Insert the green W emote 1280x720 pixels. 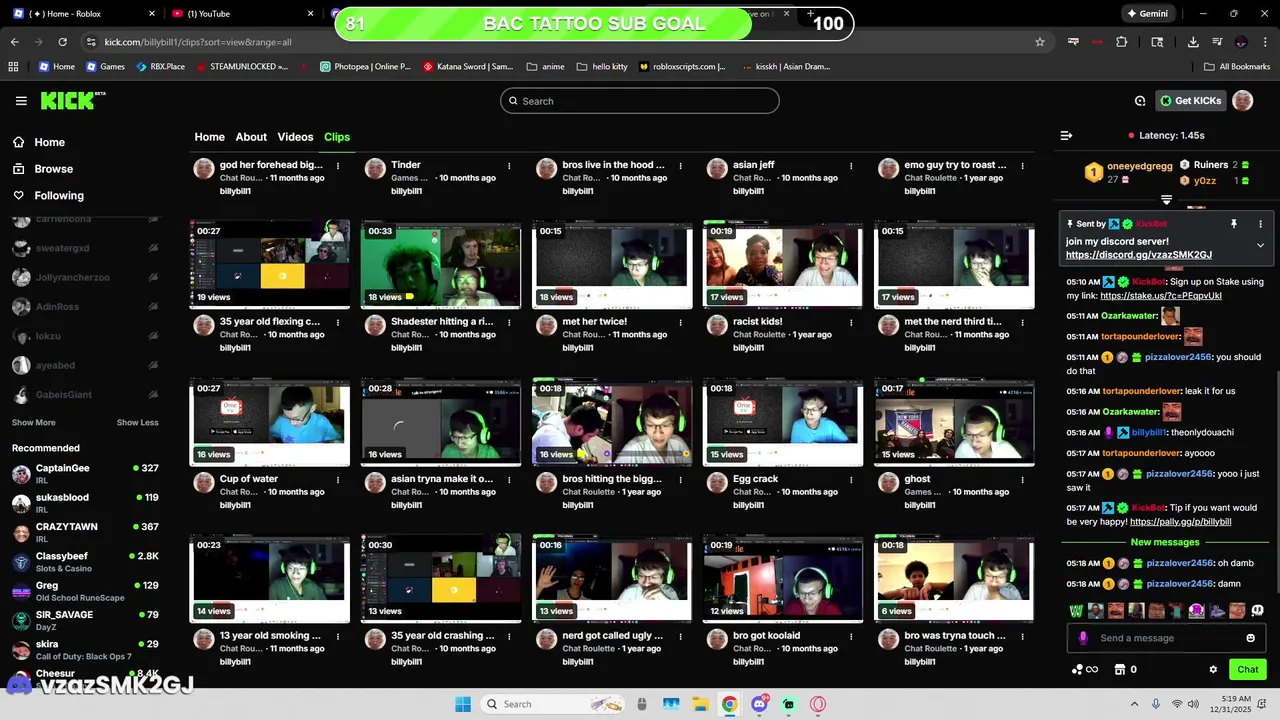[1076, 610]
